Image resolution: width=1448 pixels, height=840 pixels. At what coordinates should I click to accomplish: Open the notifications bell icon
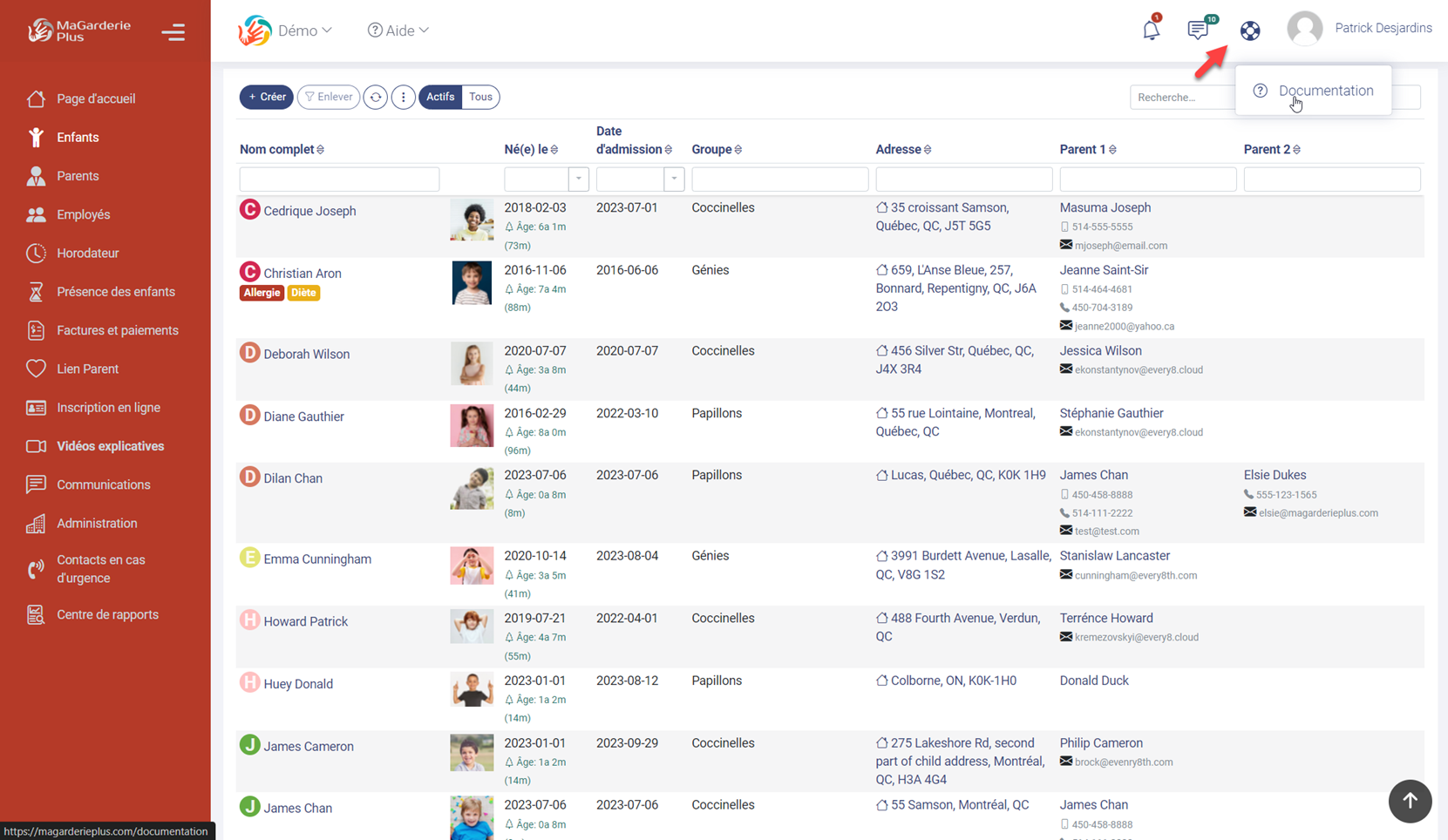(x=1151, y=29)
